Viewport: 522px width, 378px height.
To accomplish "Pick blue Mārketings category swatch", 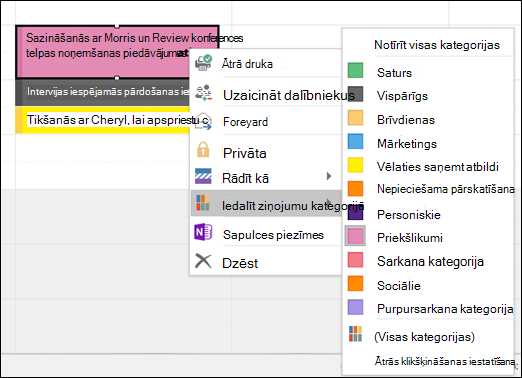I will click(355, 141).
